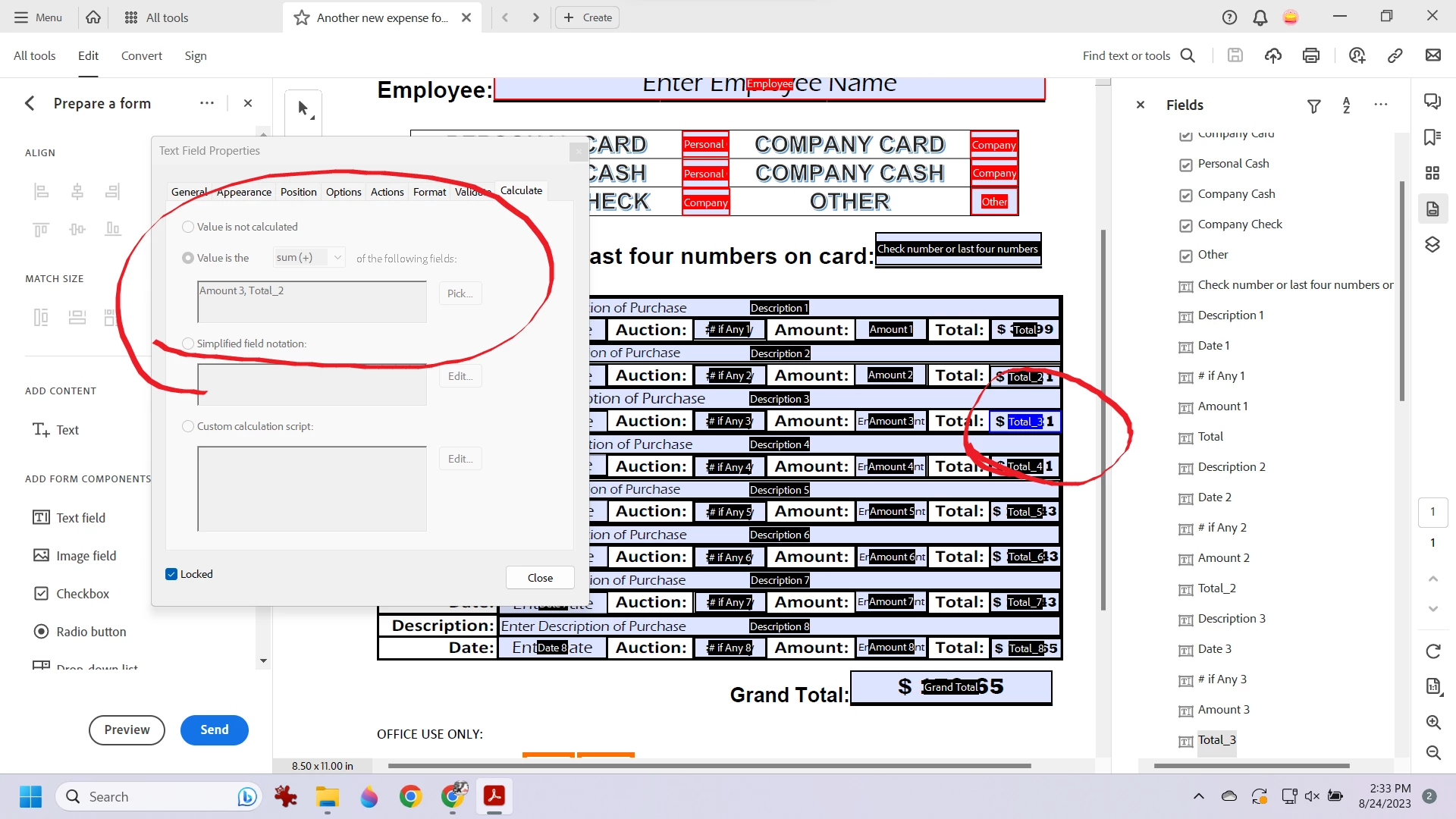Screen dimensions: 1456x819
Task: Click the Preview button
Action: coord(127,730)
